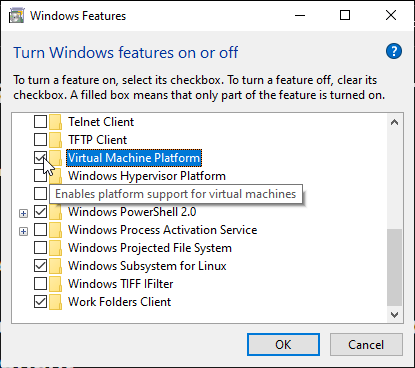Click the Windows Projected File System folder icon
Image resolution: width=415 pixels, height=368 pixels.
(x=55, y=248)
